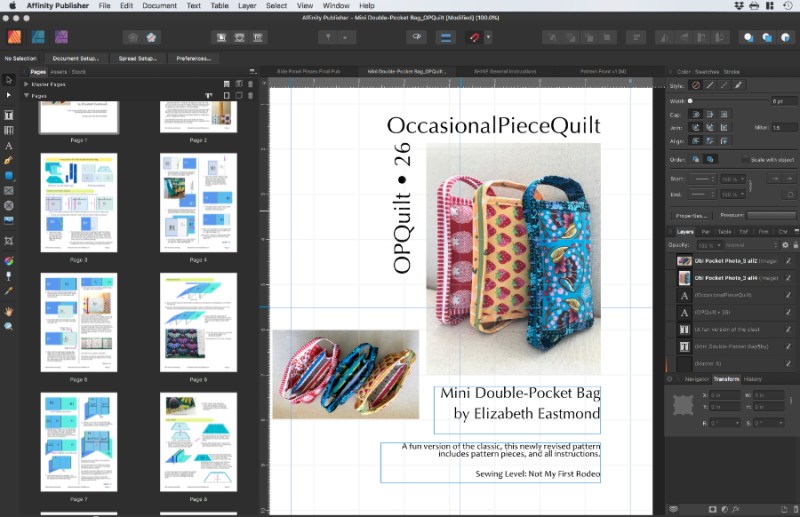Collapse the Pages section
This screenshot has width=800, height=517.
click(x=25, y=95)
